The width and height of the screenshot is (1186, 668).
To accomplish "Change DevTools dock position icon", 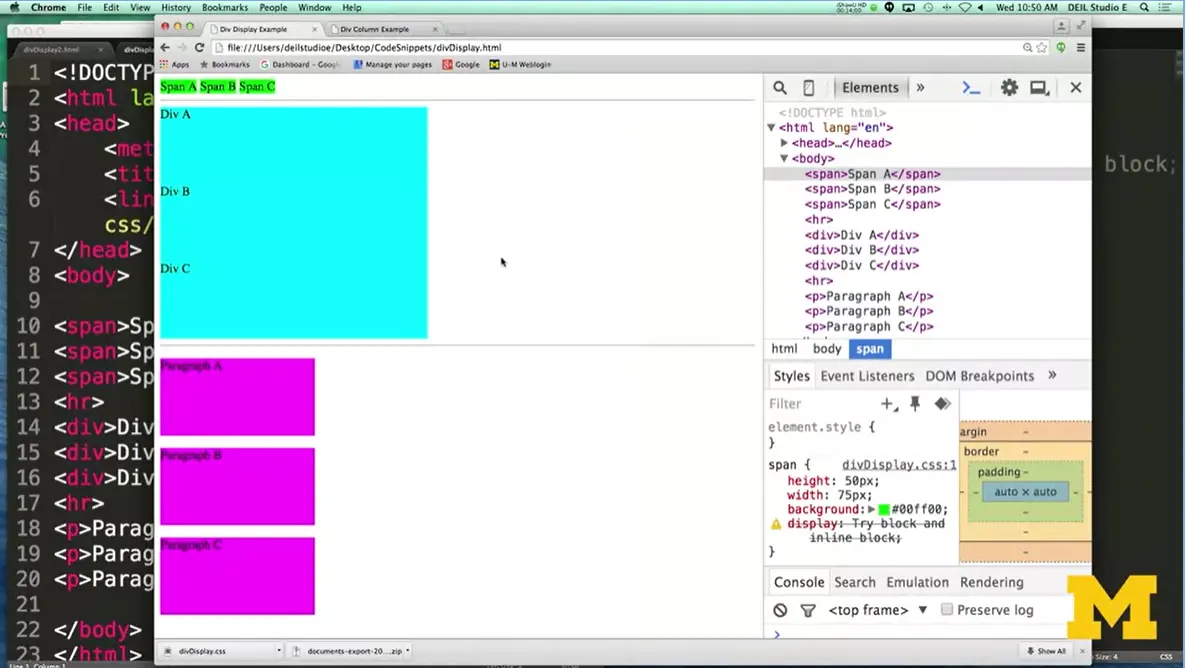I will [x=1039, y=87].
